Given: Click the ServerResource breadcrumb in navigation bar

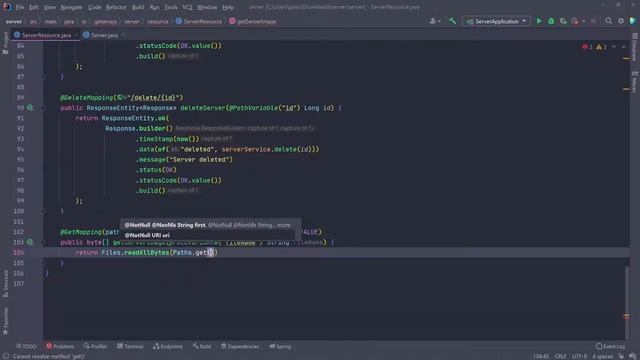Looking at the screenshot, I should (x=199, y=21).
